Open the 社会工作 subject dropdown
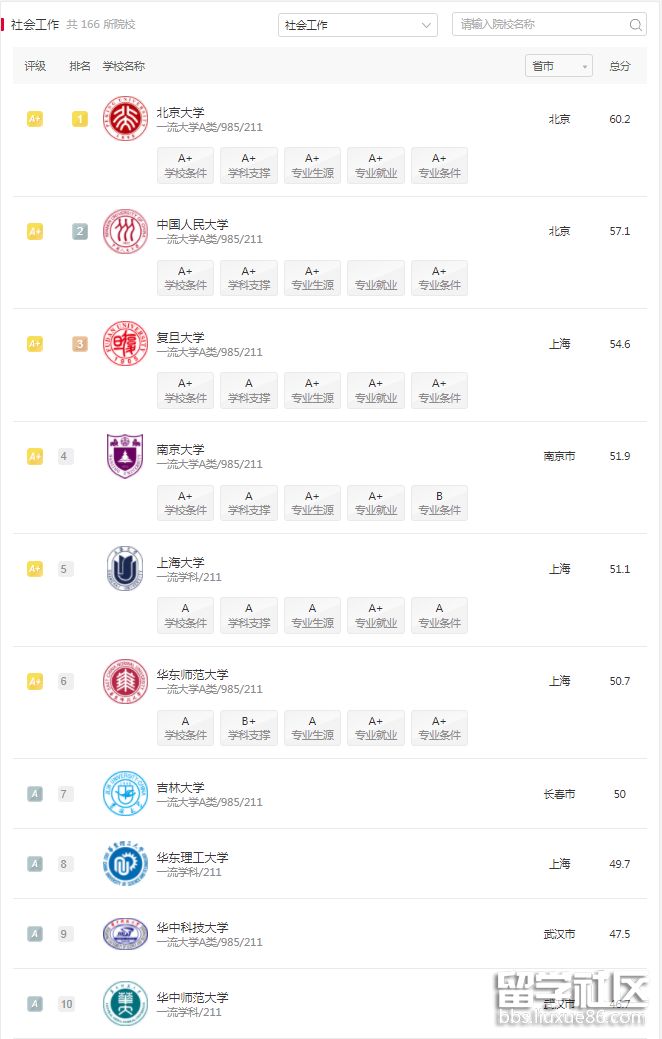This screenshot has height=1039, width=662. click(x=357, y=25)
